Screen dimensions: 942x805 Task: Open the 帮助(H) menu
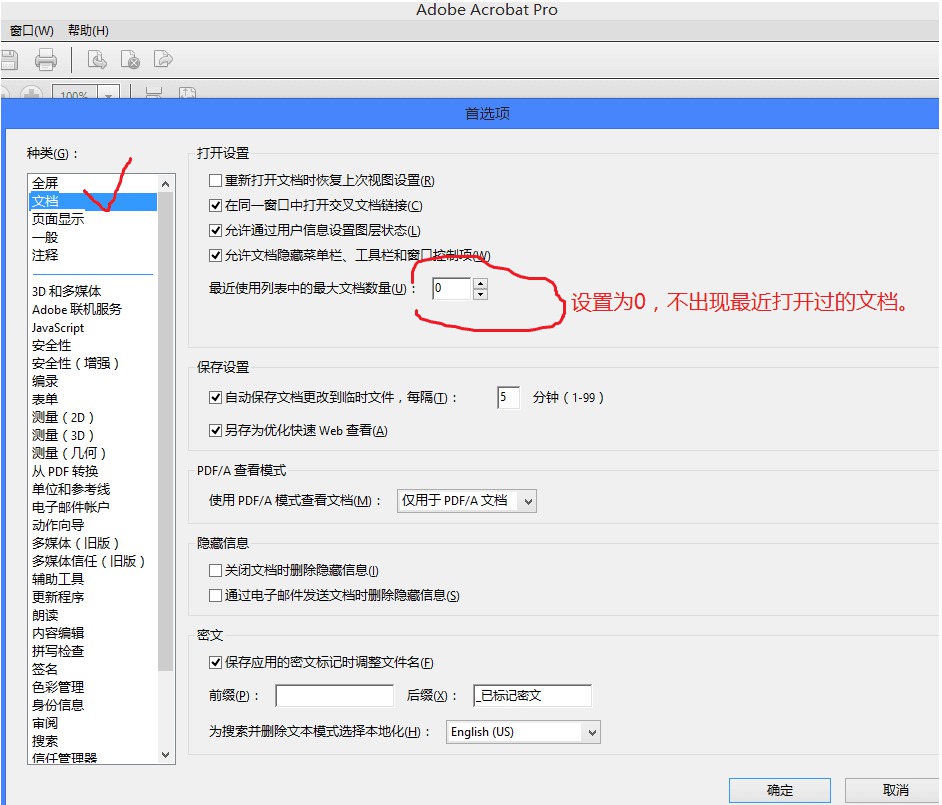(88, 30)
